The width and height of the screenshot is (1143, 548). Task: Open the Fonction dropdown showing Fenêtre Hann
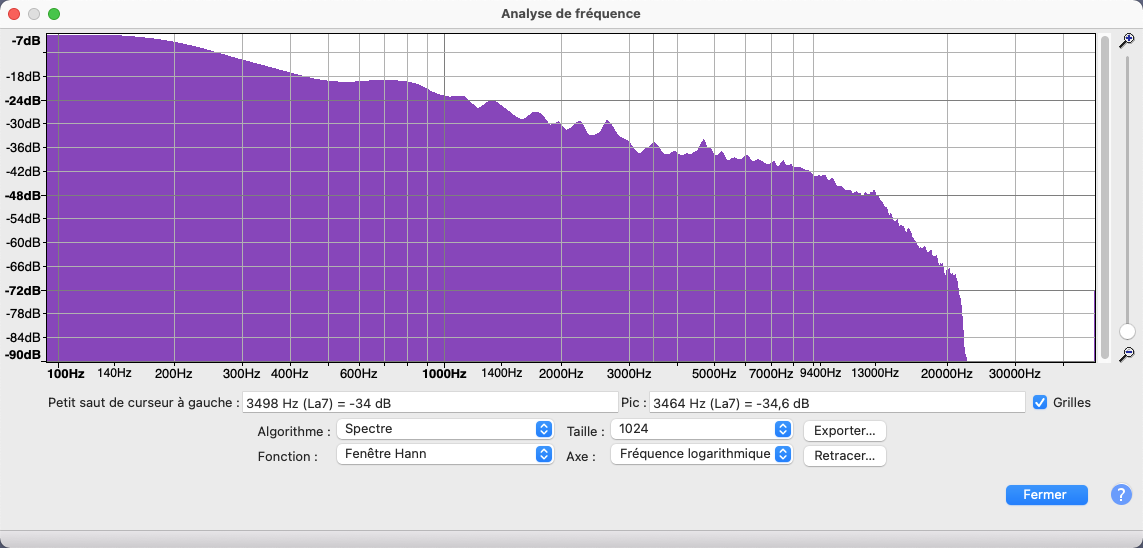tap(443, 454)
